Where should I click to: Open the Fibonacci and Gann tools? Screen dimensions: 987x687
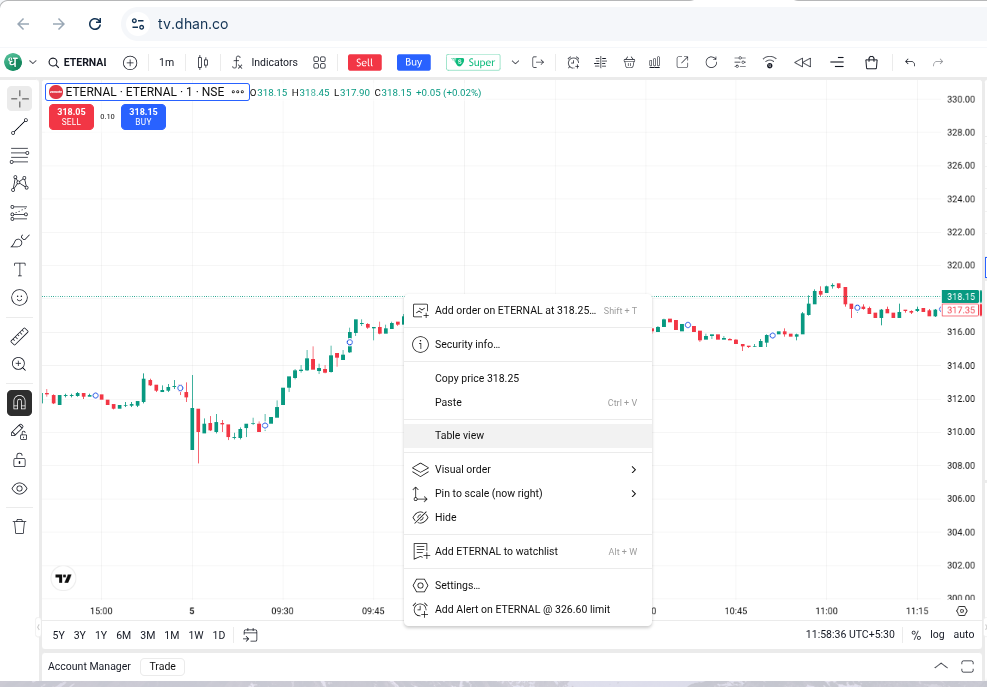point(20,155)
